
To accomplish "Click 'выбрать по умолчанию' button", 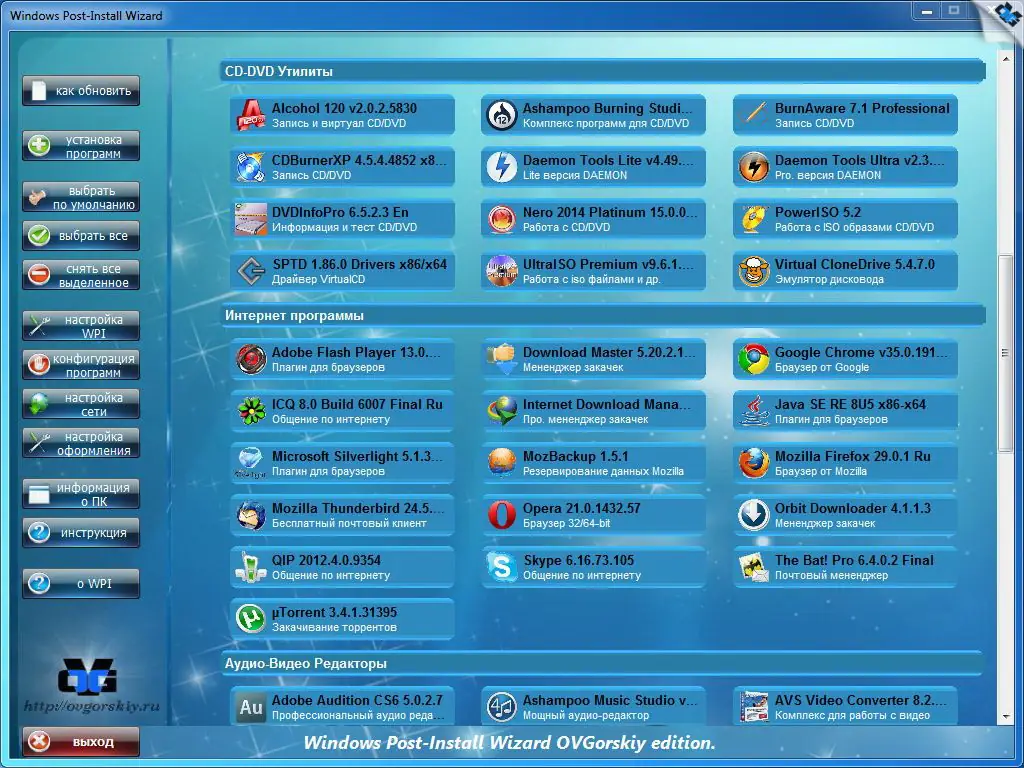I will click(81, 197).
